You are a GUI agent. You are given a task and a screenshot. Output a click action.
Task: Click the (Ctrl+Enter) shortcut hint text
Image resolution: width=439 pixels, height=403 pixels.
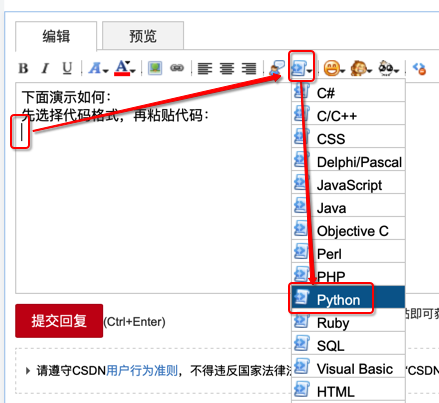(x=134, y=322)
